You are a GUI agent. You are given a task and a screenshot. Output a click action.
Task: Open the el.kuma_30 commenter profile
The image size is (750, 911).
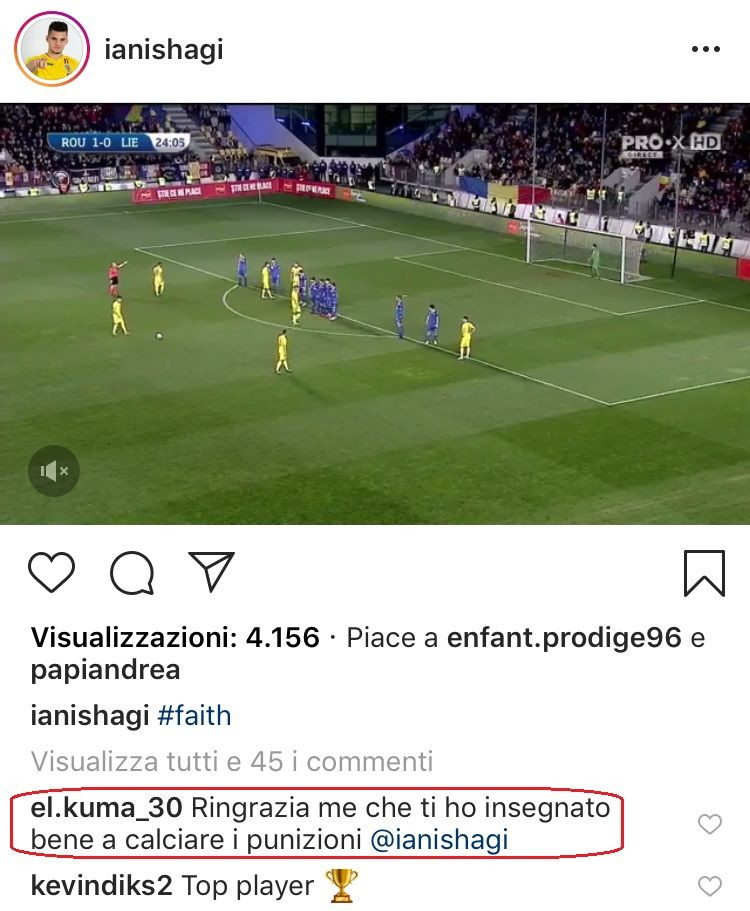pyautogui.click(x=106, y=808)
